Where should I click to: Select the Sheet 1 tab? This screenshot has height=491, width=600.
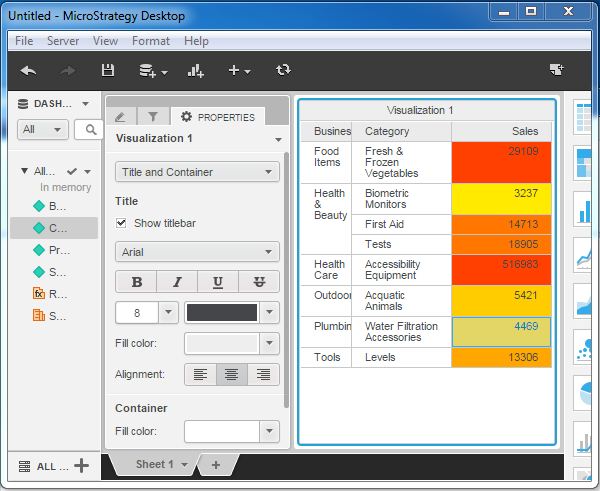(x=155, y=464)
